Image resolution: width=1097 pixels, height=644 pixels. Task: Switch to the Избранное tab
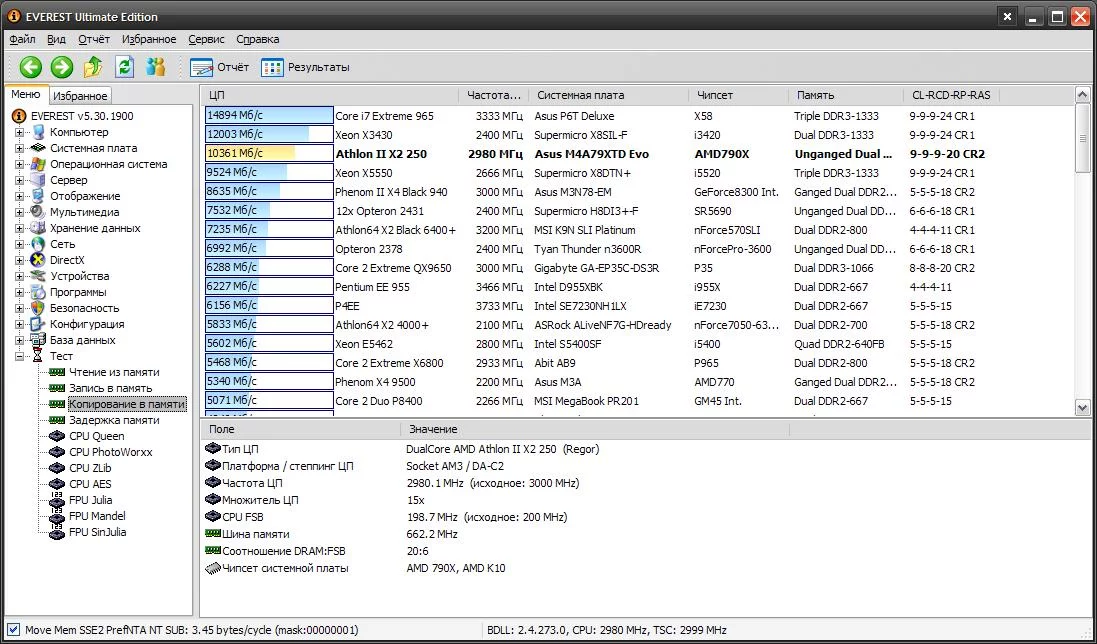pyautogui.click(x=80, y=96)
